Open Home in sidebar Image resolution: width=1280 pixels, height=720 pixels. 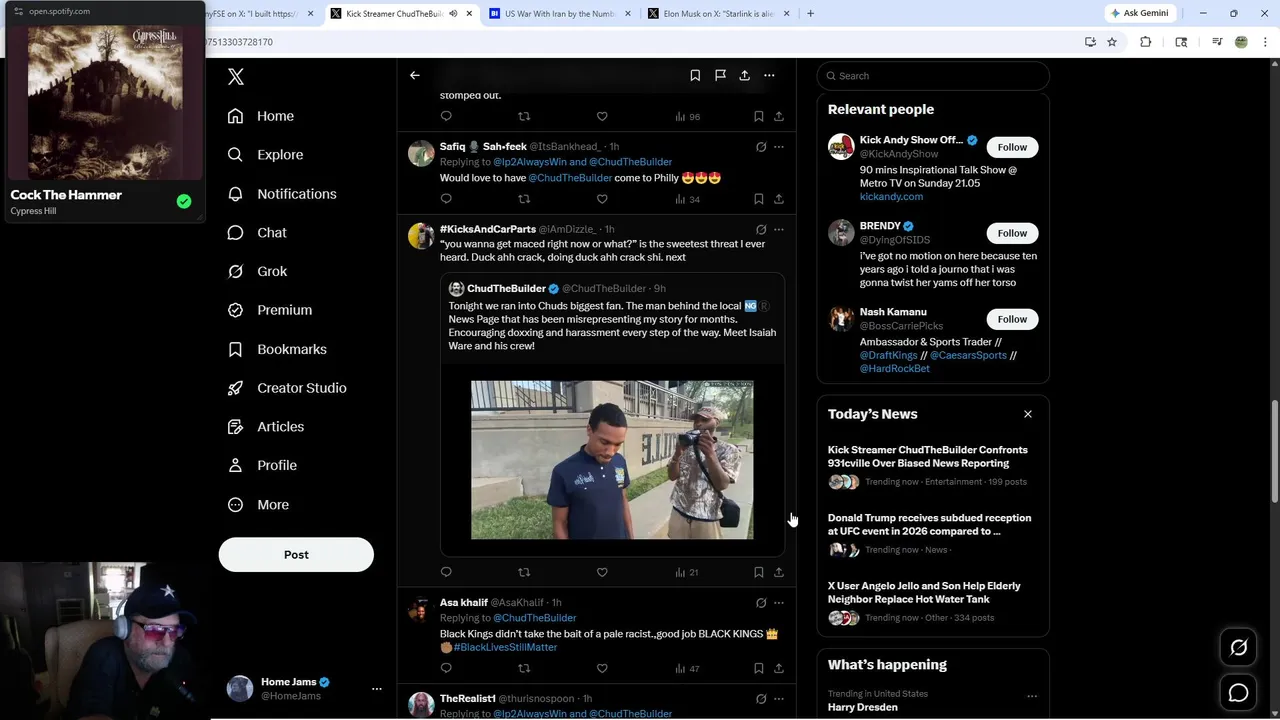click(x=261, y=116)
